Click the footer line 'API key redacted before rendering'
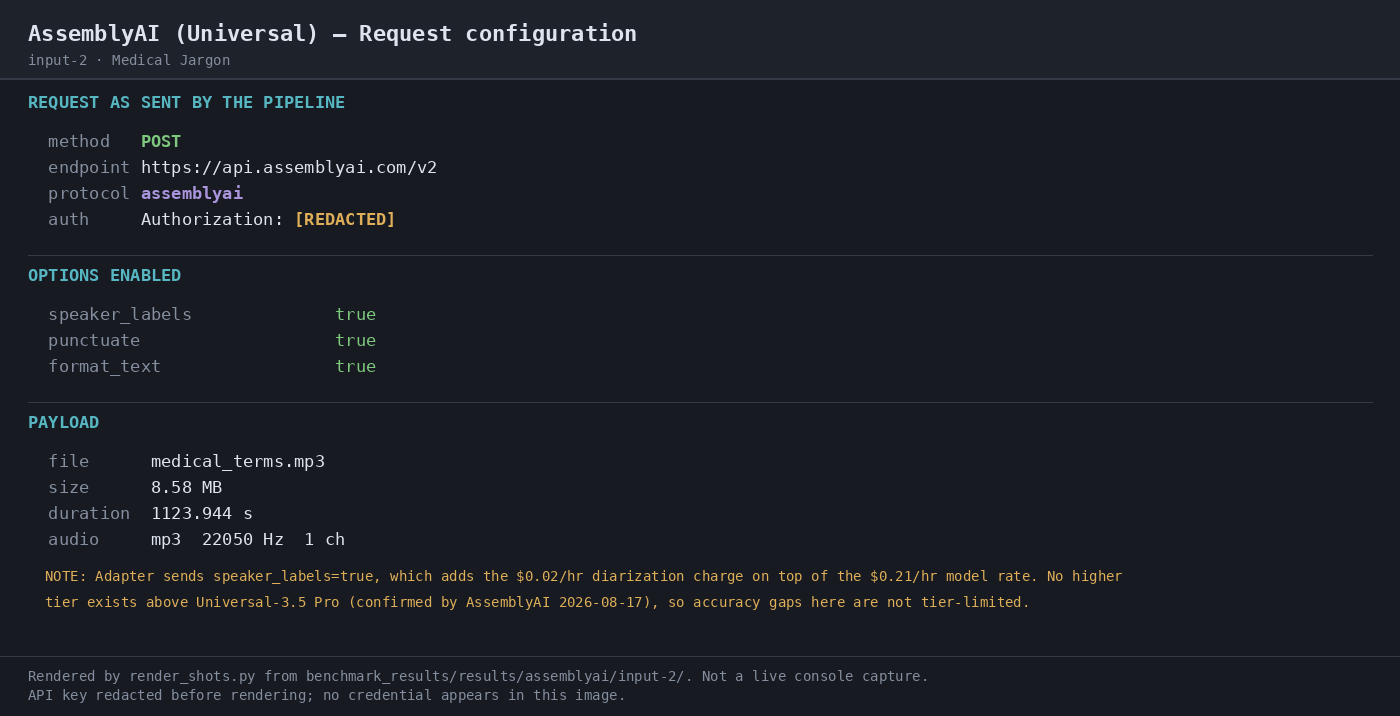 coord(327,696)
